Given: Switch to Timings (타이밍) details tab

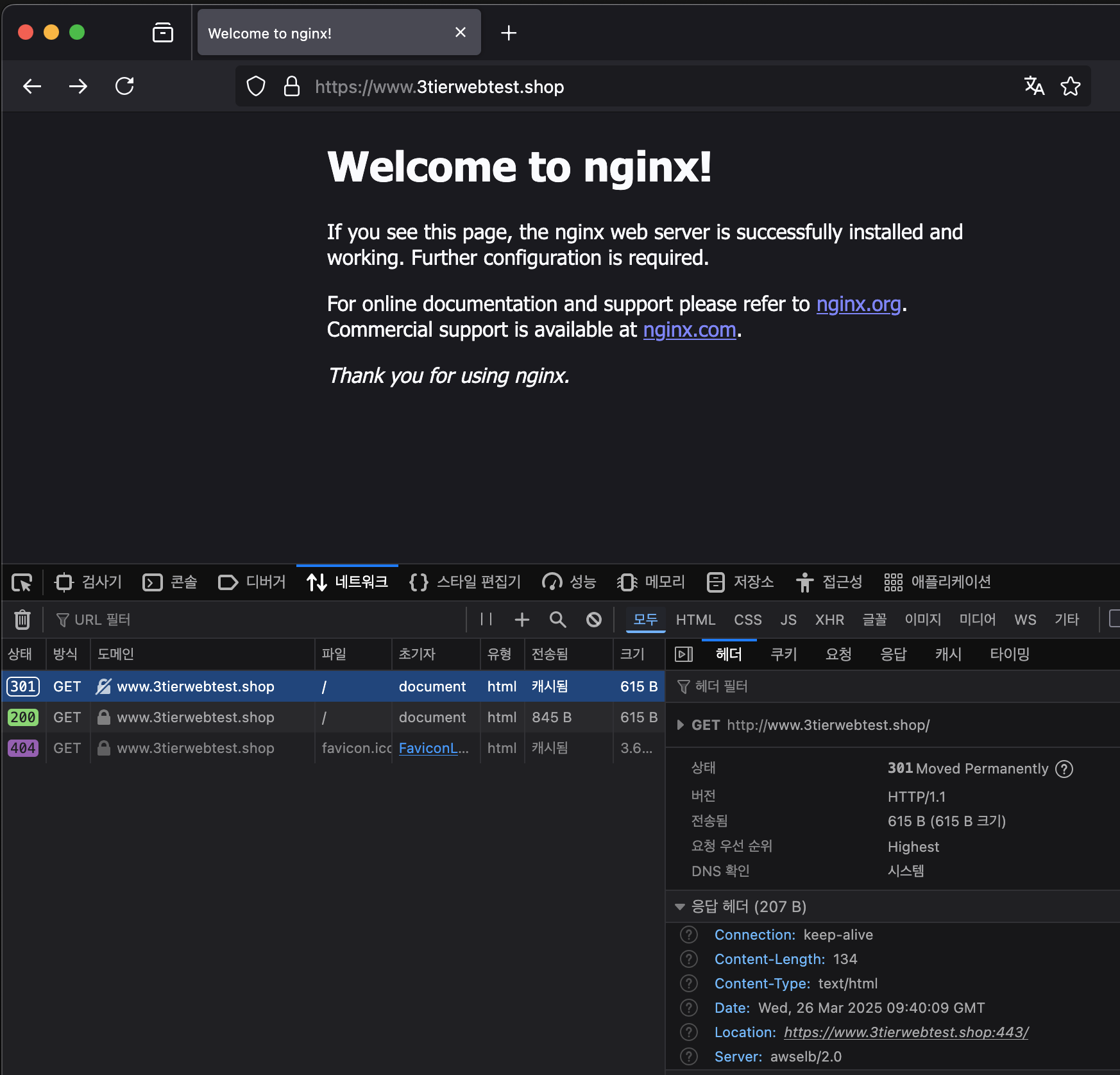Looking at the screenshot, I should click(1010, 654).
